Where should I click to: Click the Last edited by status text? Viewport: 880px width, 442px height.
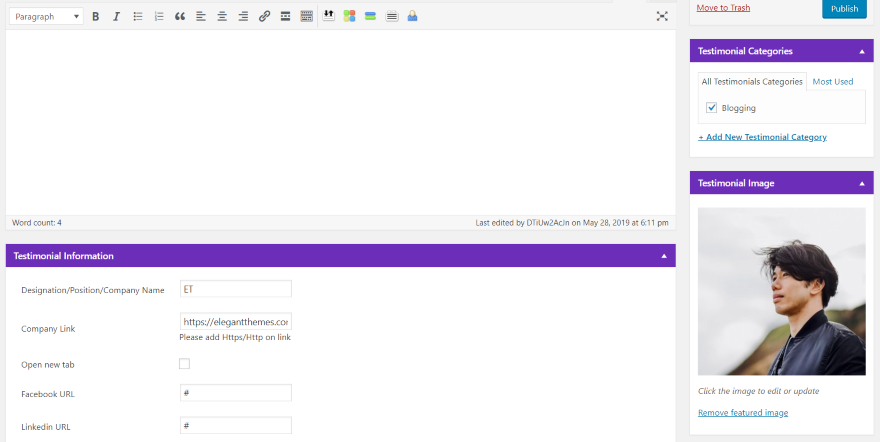coord(572,223)
